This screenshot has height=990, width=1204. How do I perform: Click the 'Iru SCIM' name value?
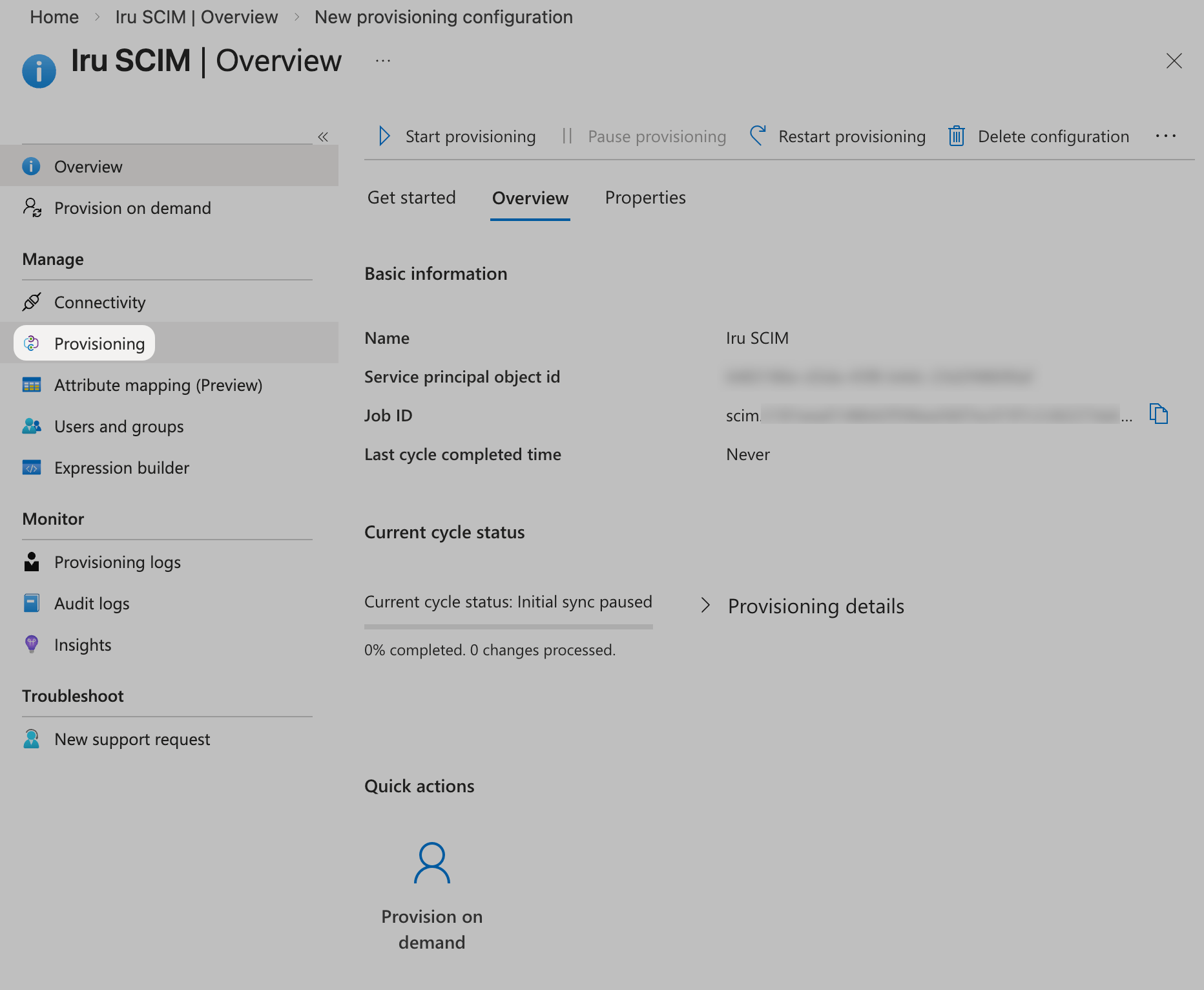(x=757, y=338)
